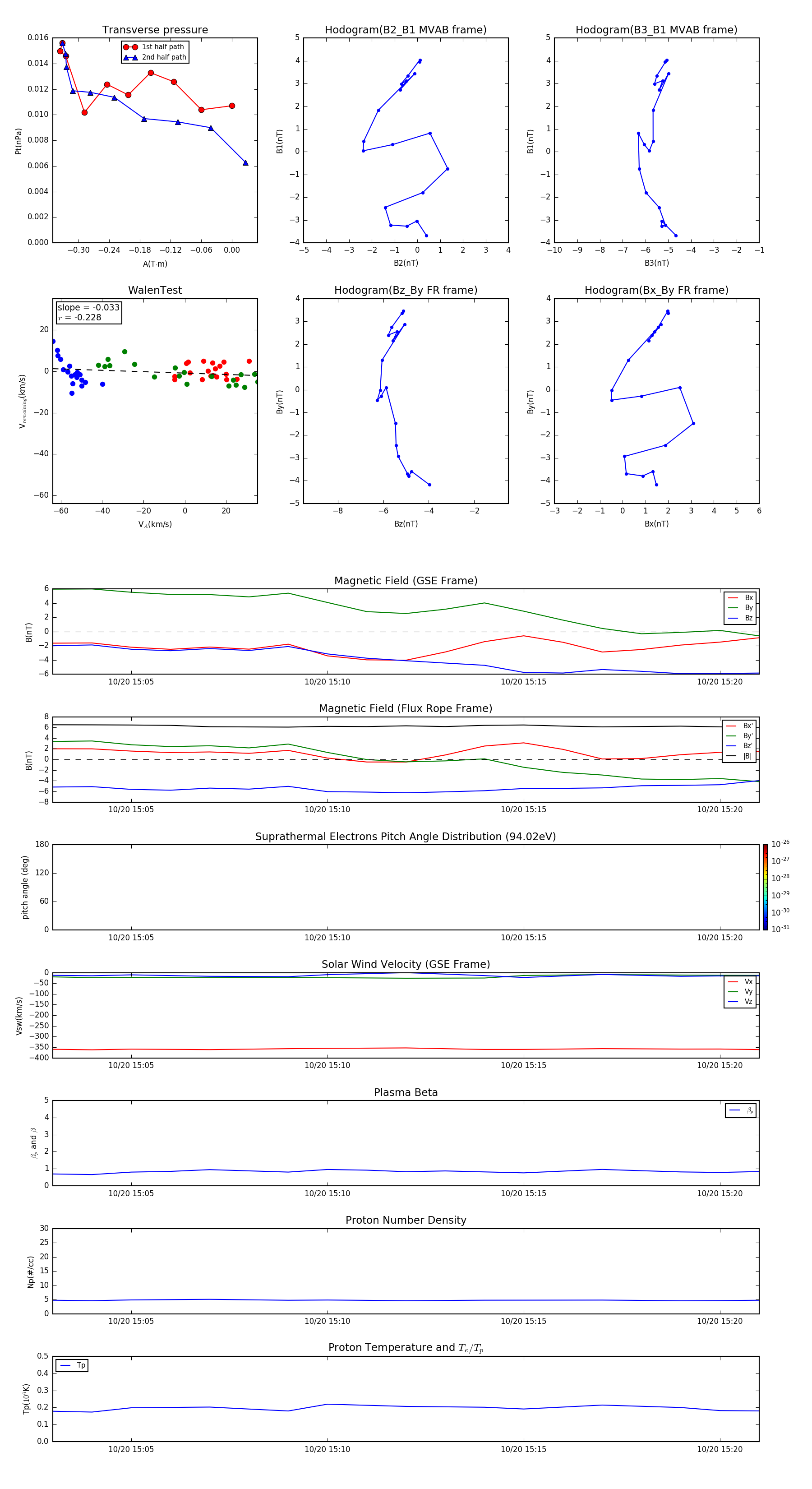Click the 'Hodogram(Bz_By FR frame)' title
This screenshot has height=1489, width=812.
tap(406, 290)
